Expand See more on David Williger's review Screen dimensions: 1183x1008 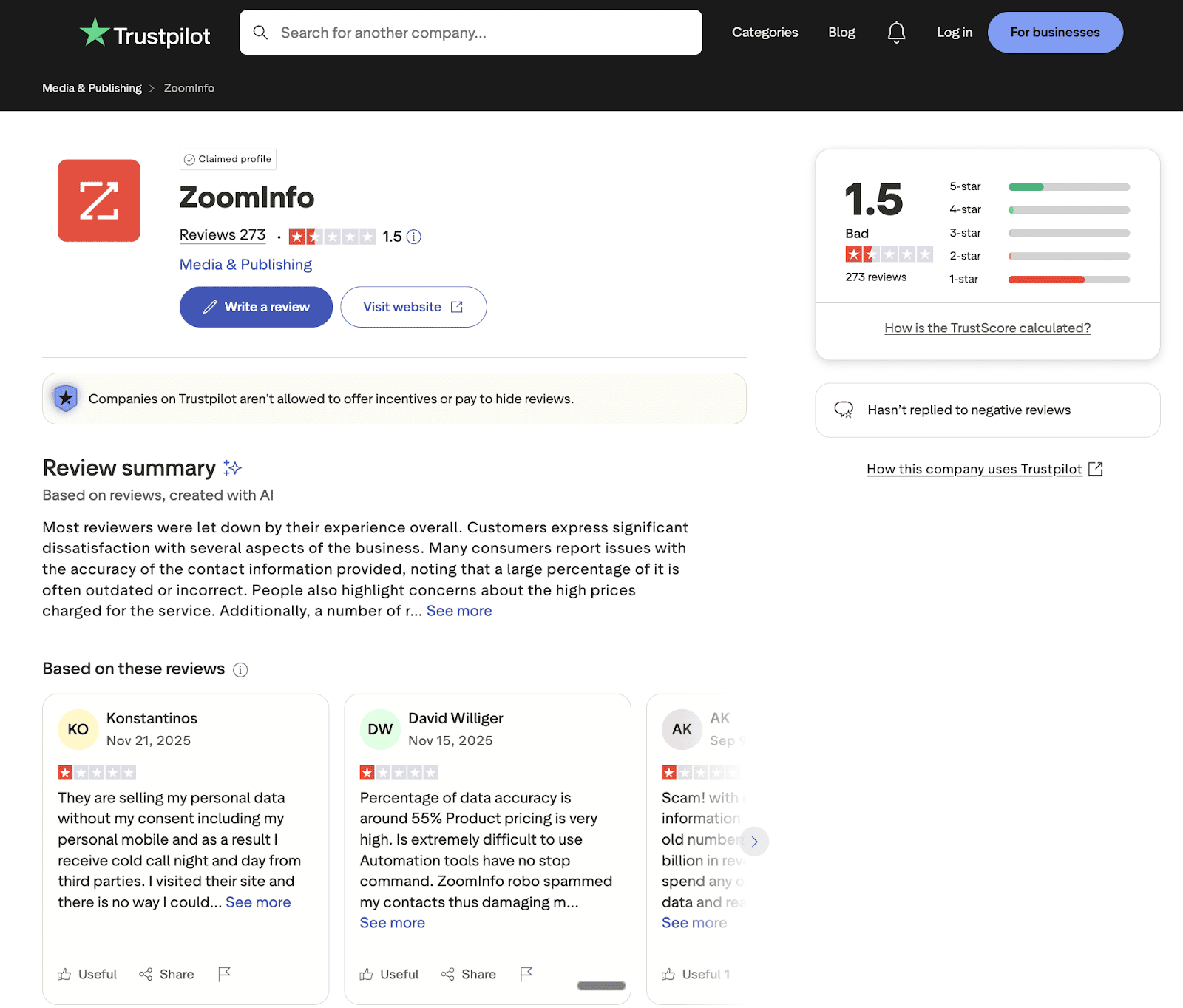click(392, 922)
